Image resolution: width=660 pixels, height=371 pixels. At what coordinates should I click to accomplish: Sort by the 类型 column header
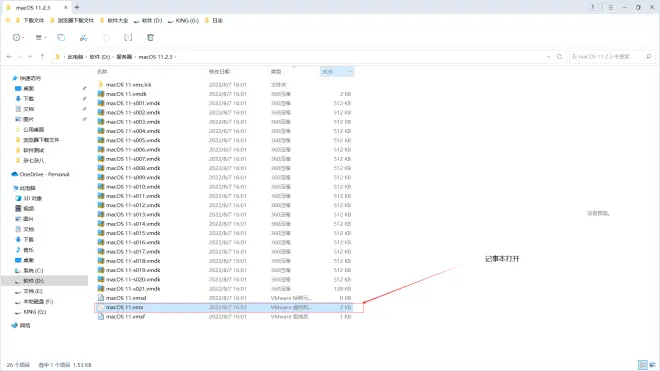coord(276,72)
